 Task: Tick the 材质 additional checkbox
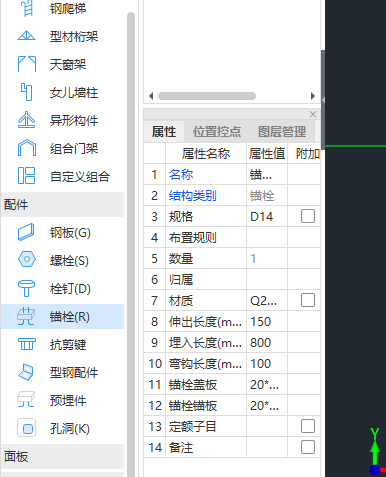click(x=308, y=300)
